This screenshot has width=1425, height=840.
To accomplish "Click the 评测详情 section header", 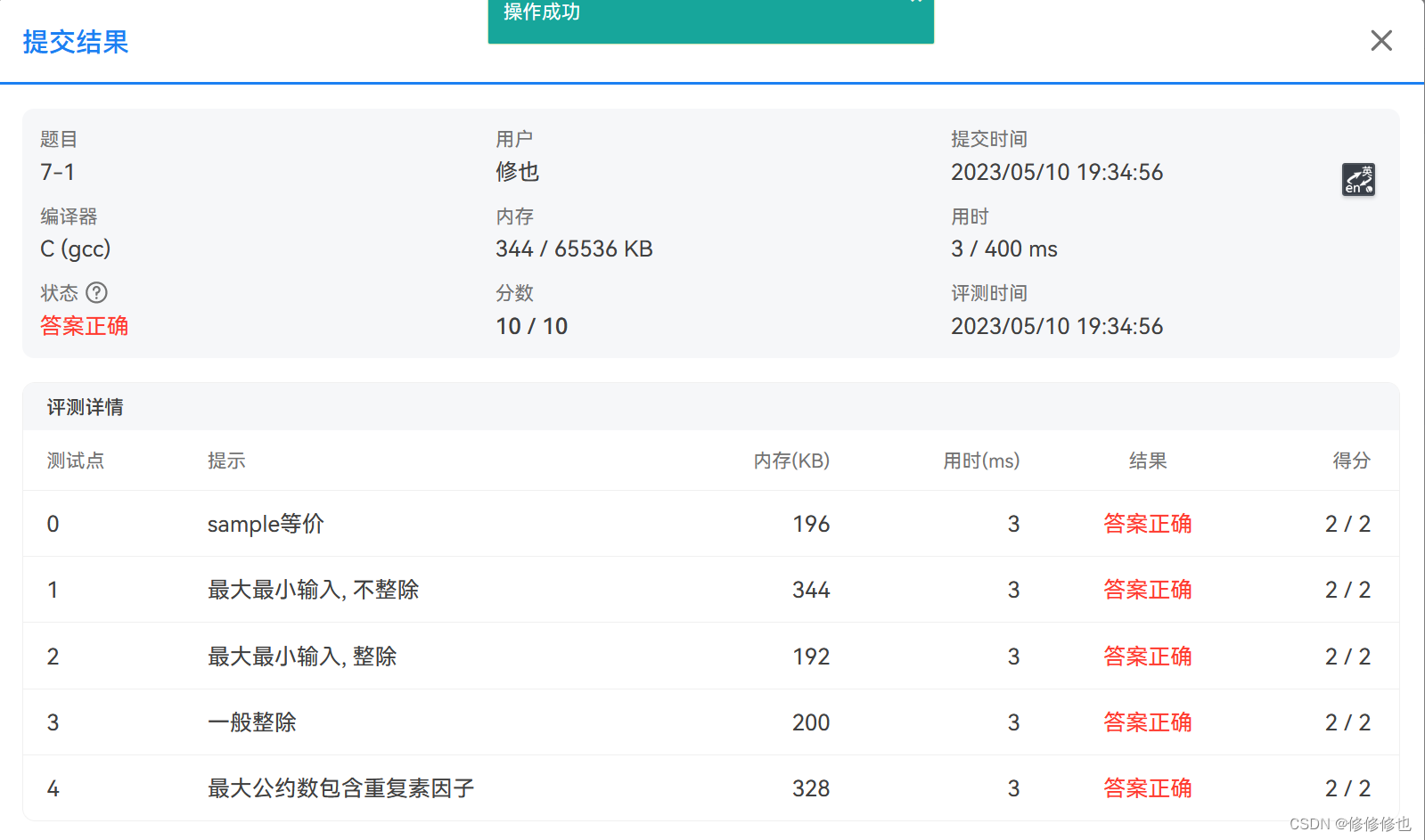I will 85,407.
